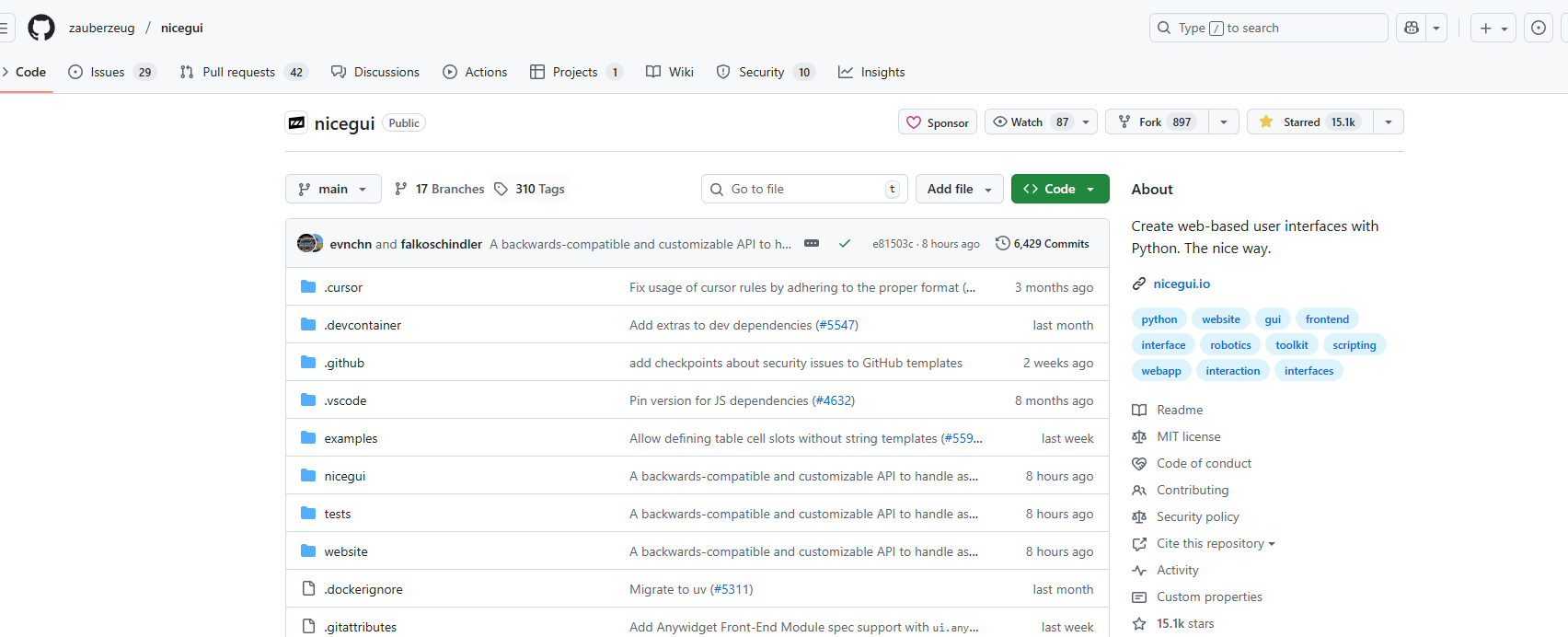1568x637 pixels.
Task: Open the Add file dropdown
Action: 959,189
